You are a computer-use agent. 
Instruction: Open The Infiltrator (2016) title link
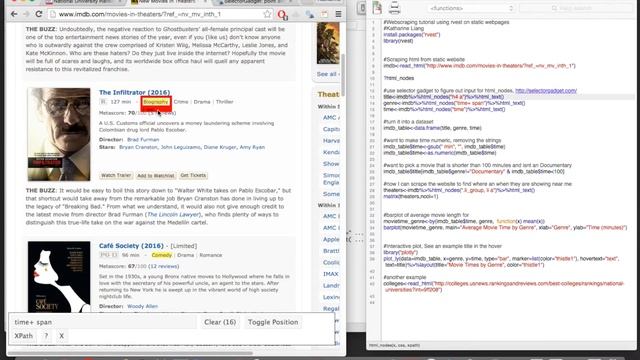[x=134, y=93]
